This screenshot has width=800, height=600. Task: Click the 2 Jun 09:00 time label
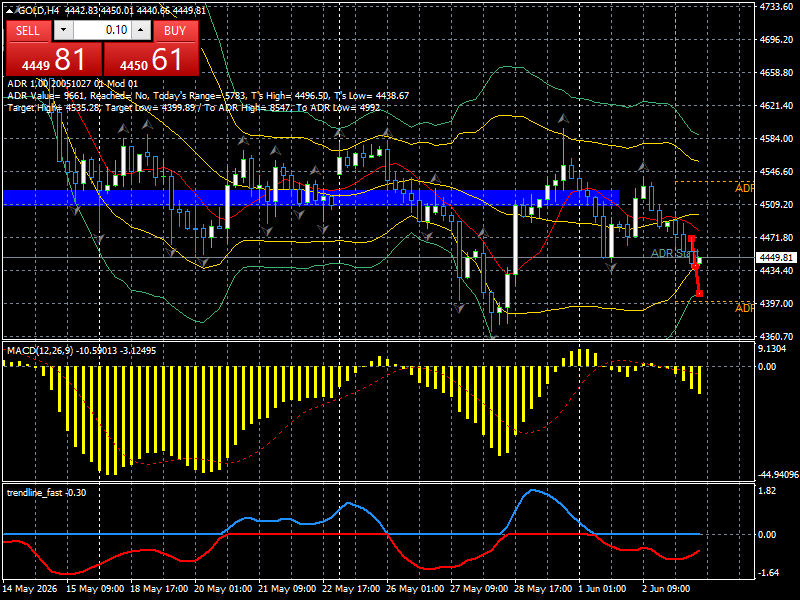coord(666,588)
